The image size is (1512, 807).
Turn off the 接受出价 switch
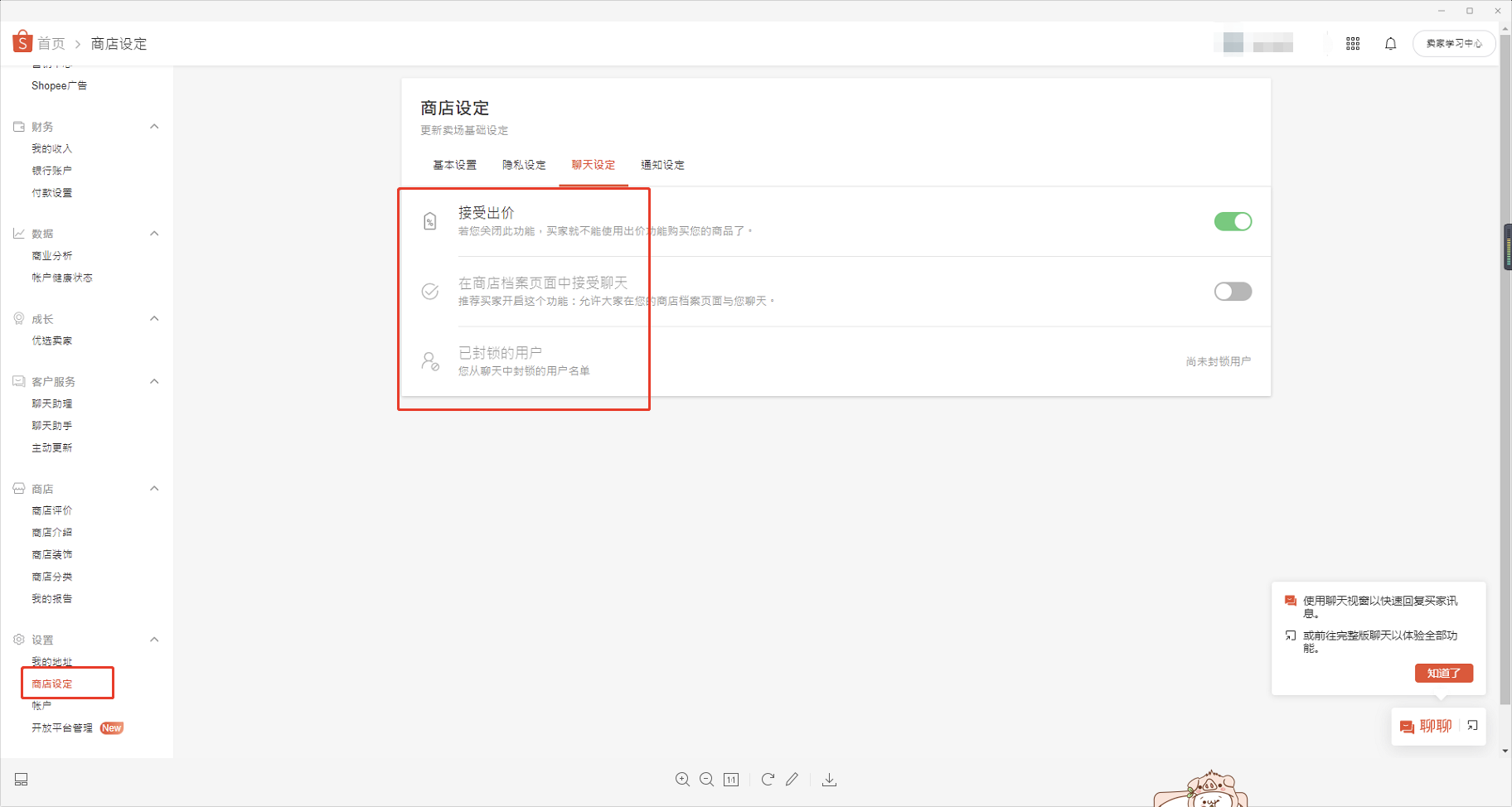[x=1233, y=221]
